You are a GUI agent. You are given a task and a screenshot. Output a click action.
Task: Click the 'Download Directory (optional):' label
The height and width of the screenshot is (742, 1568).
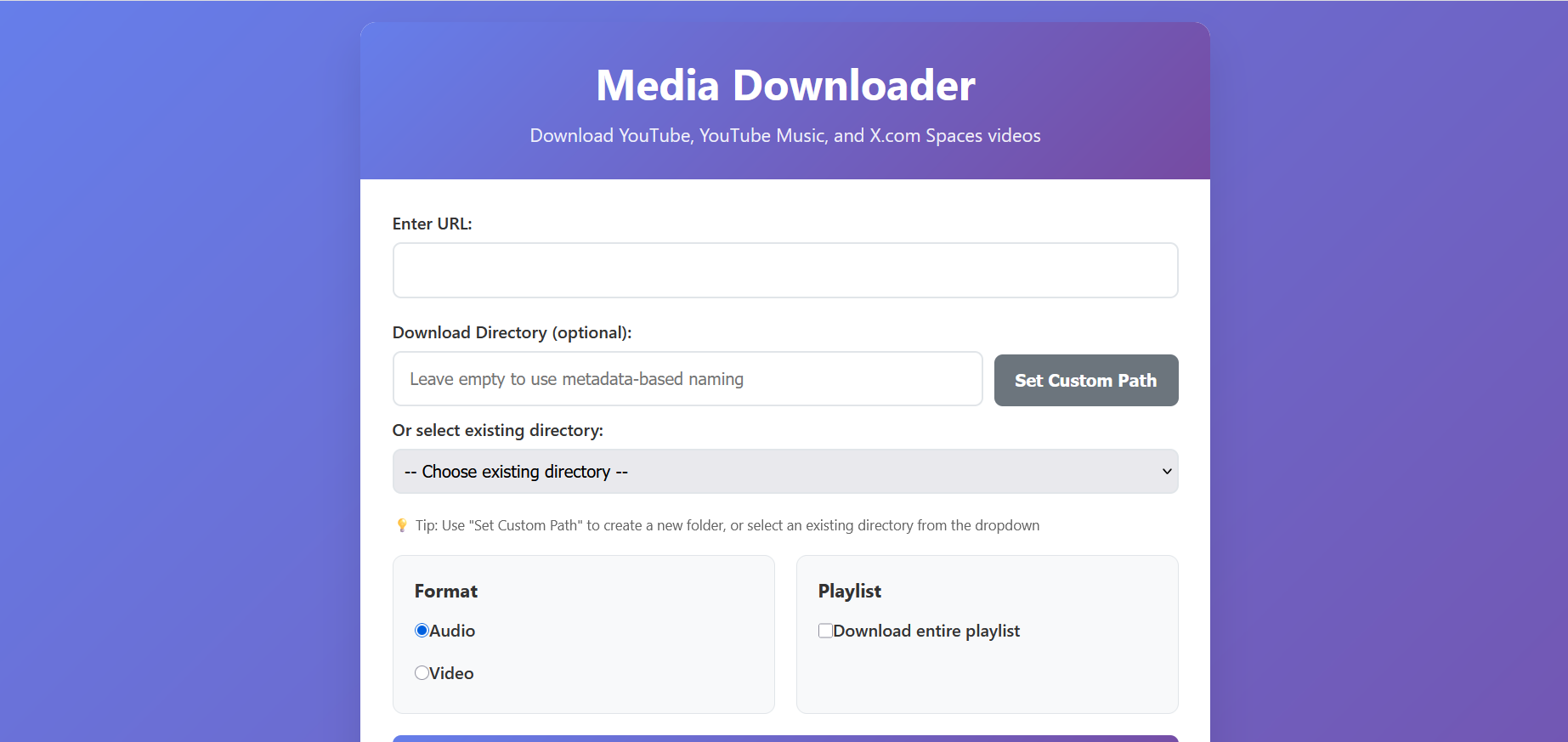512,332
